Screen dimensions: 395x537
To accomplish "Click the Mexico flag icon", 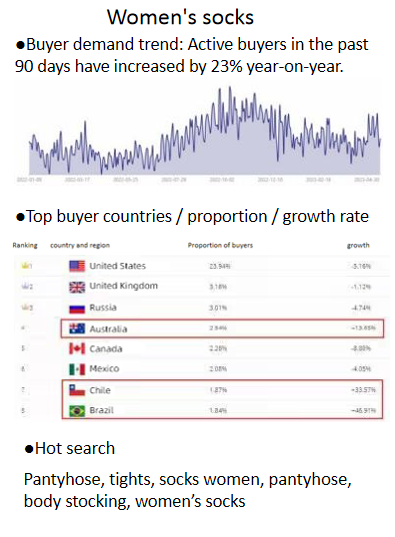I will click(x=77, y=369).
